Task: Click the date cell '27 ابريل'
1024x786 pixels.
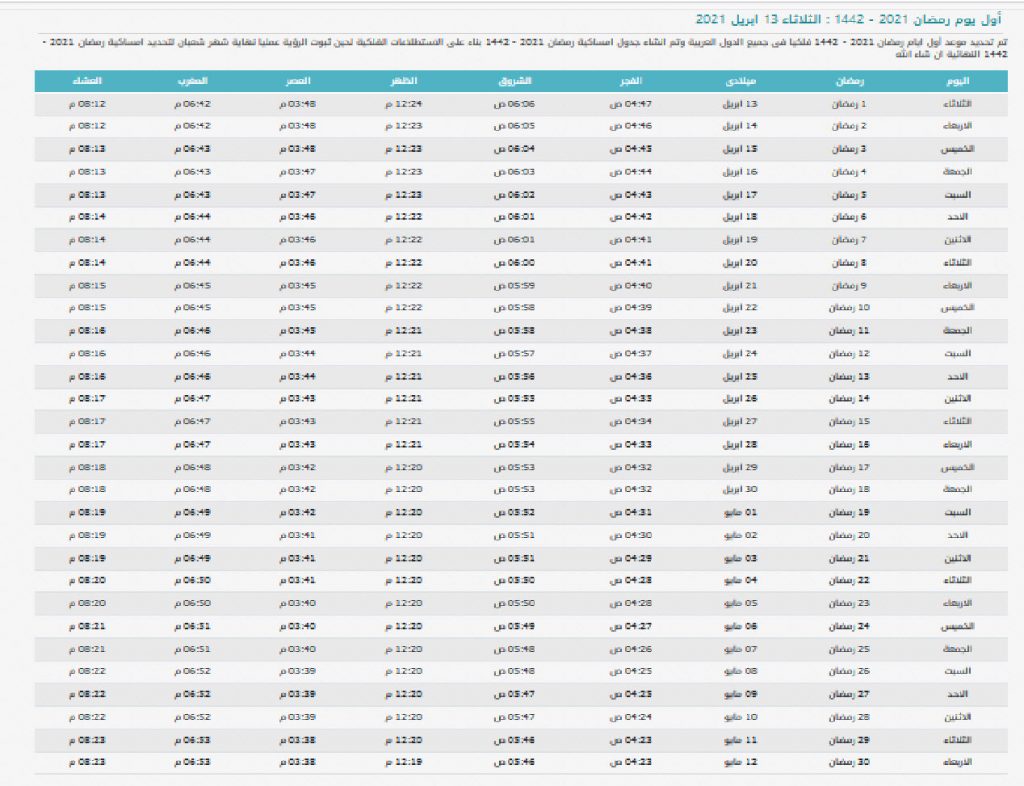Action: tap(740, 421)
